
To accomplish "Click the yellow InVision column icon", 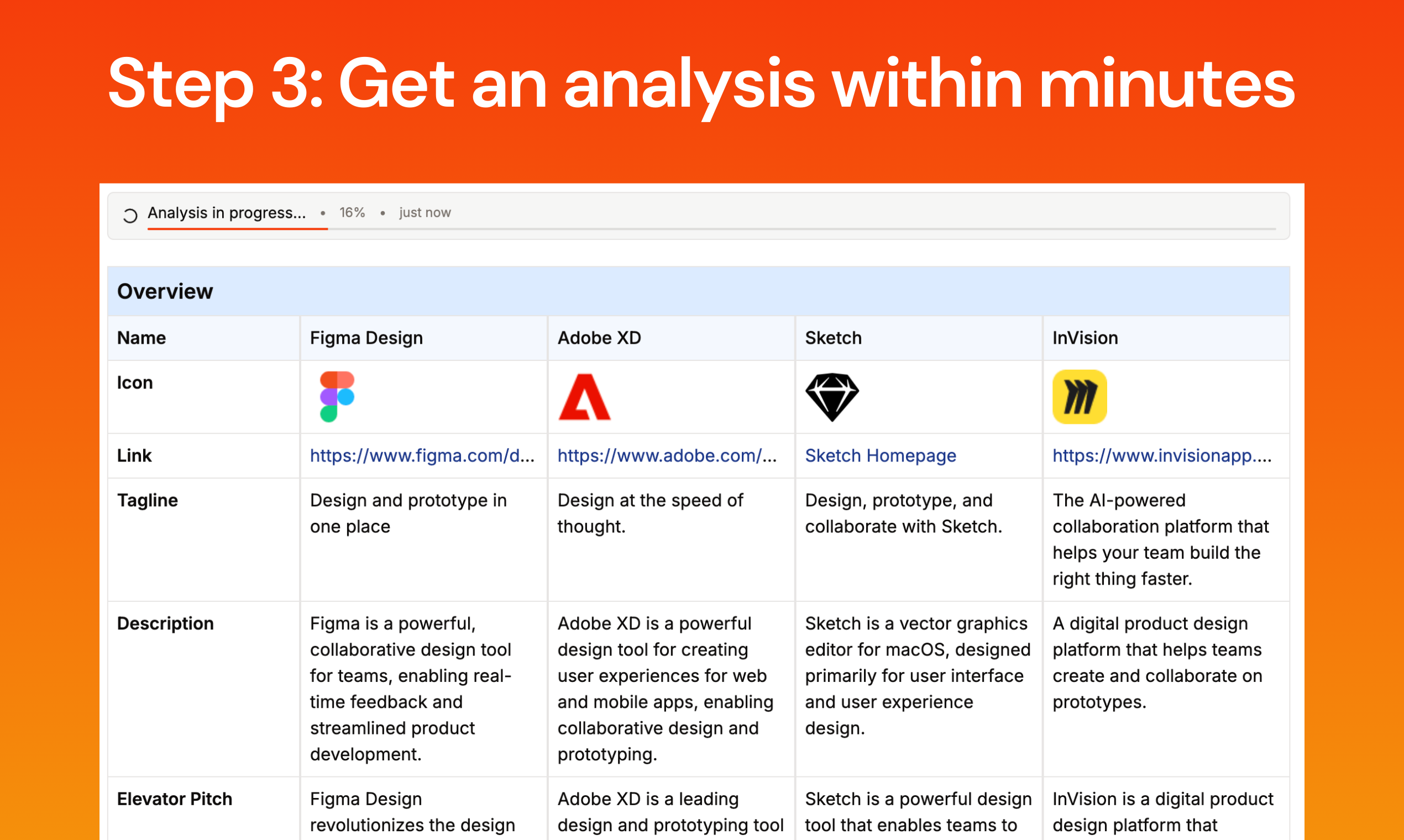I will [1079, 397].
